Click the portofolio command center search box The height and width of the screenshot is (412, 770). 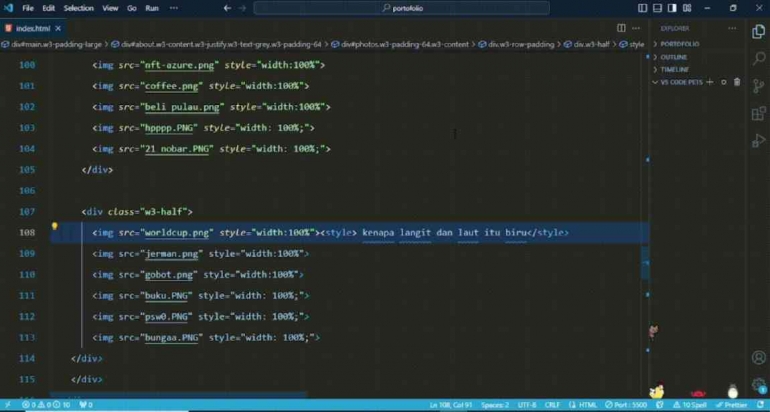402,8
